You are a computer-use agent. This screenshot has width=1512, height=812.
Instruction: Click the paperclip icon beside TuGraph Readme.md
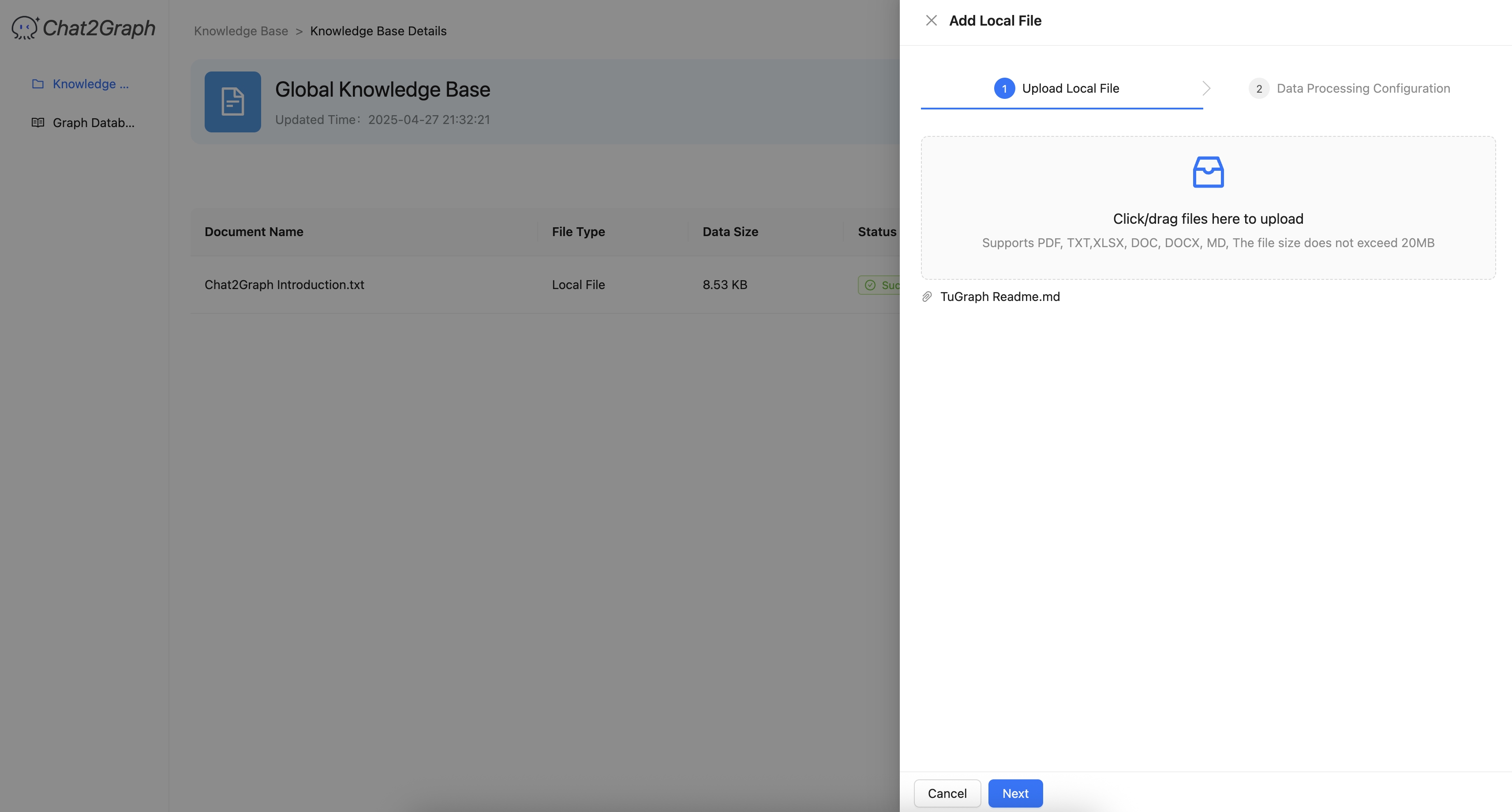pyautogui.click(x=927, y=297)
